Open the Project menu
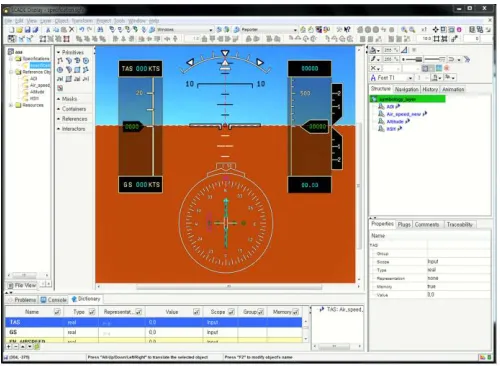Image resolution: width=500 pixels, height=366 pixels. pos(104,21)
